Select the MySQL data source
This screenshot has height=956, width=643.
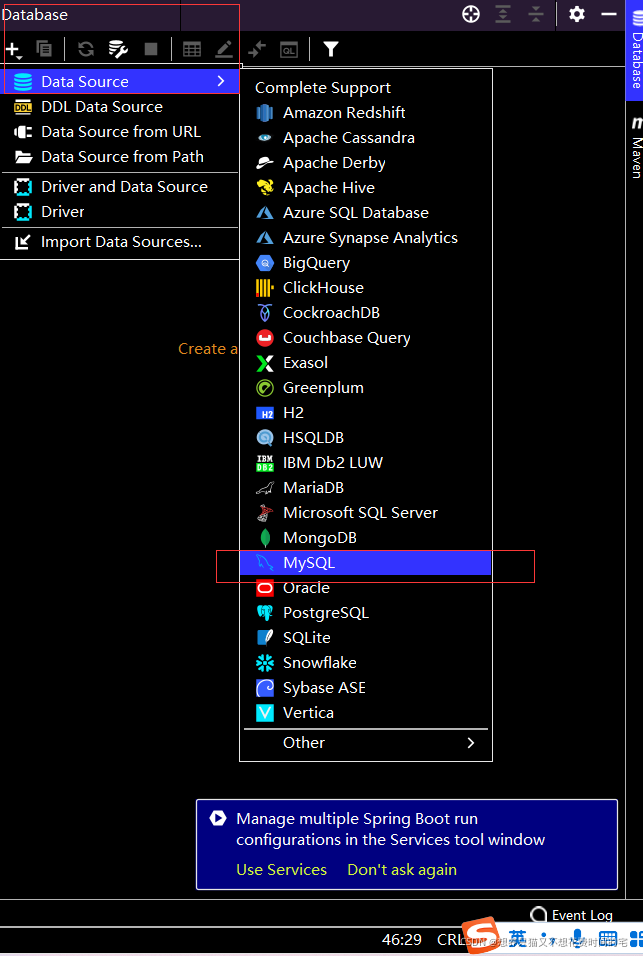366,563
